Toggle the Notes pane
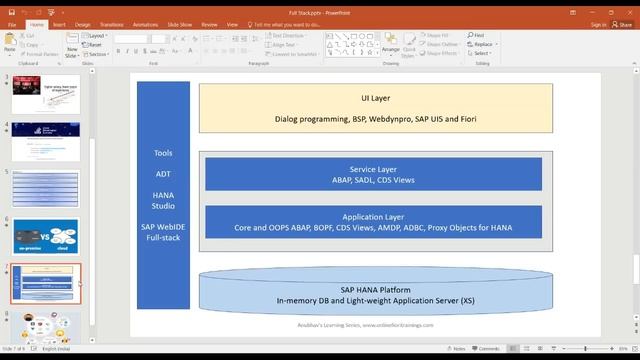Image resolution: width=640 pixels, height=360 pixels. (x=456, y=349)
